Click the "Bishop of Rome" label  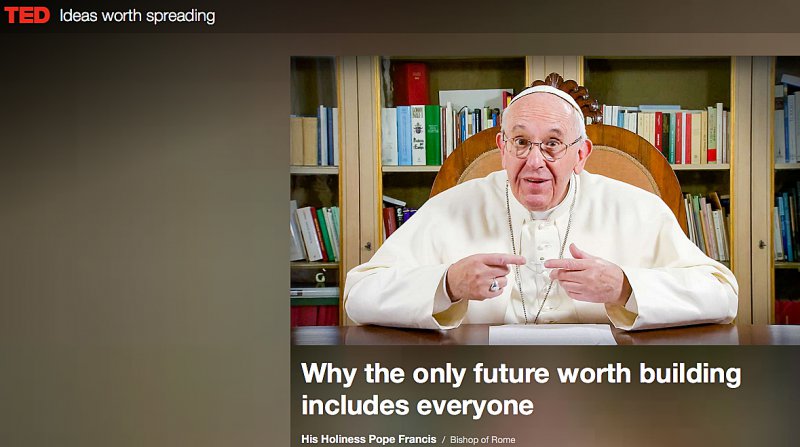483,439
